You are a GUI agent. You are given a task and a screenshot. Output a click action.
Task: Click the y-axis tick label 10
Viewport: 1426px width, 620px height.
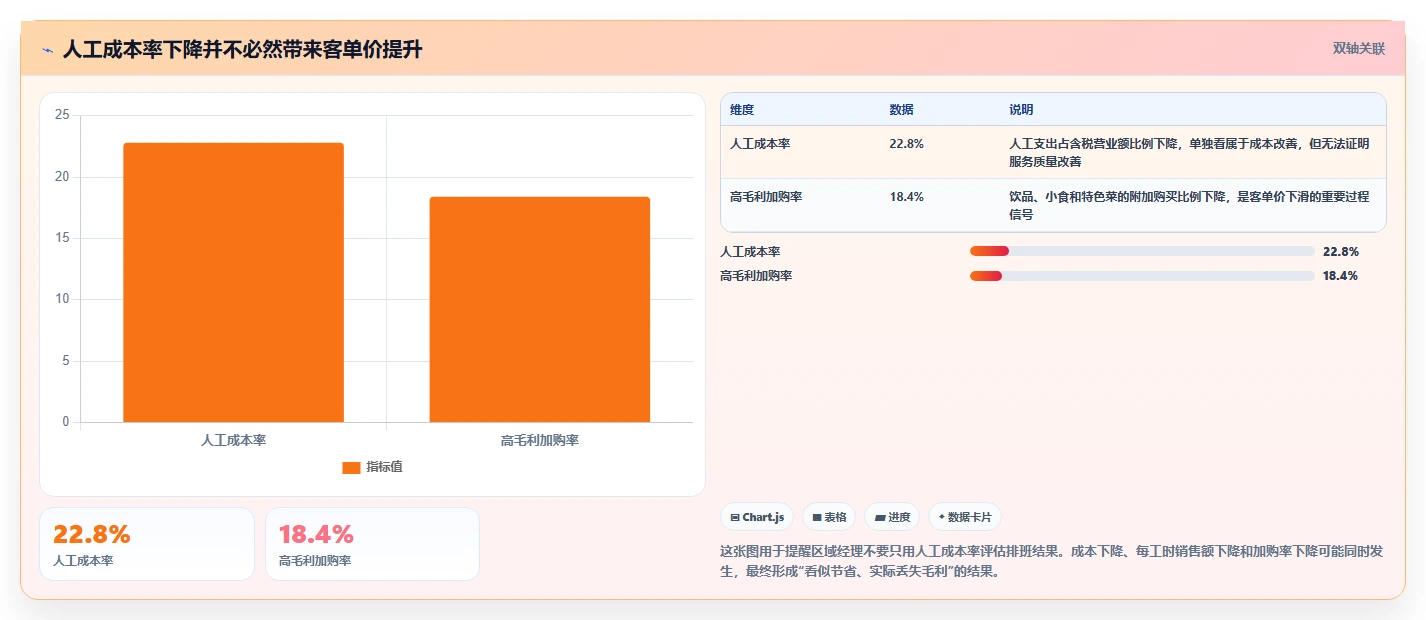click(x=62, y=299)
